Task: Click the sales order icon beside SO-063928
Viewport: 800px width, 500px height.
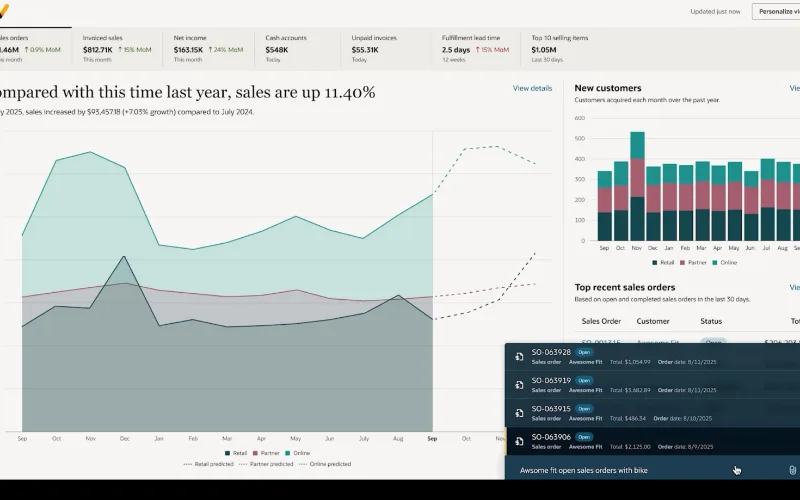Action: click(x=519, y=357)
